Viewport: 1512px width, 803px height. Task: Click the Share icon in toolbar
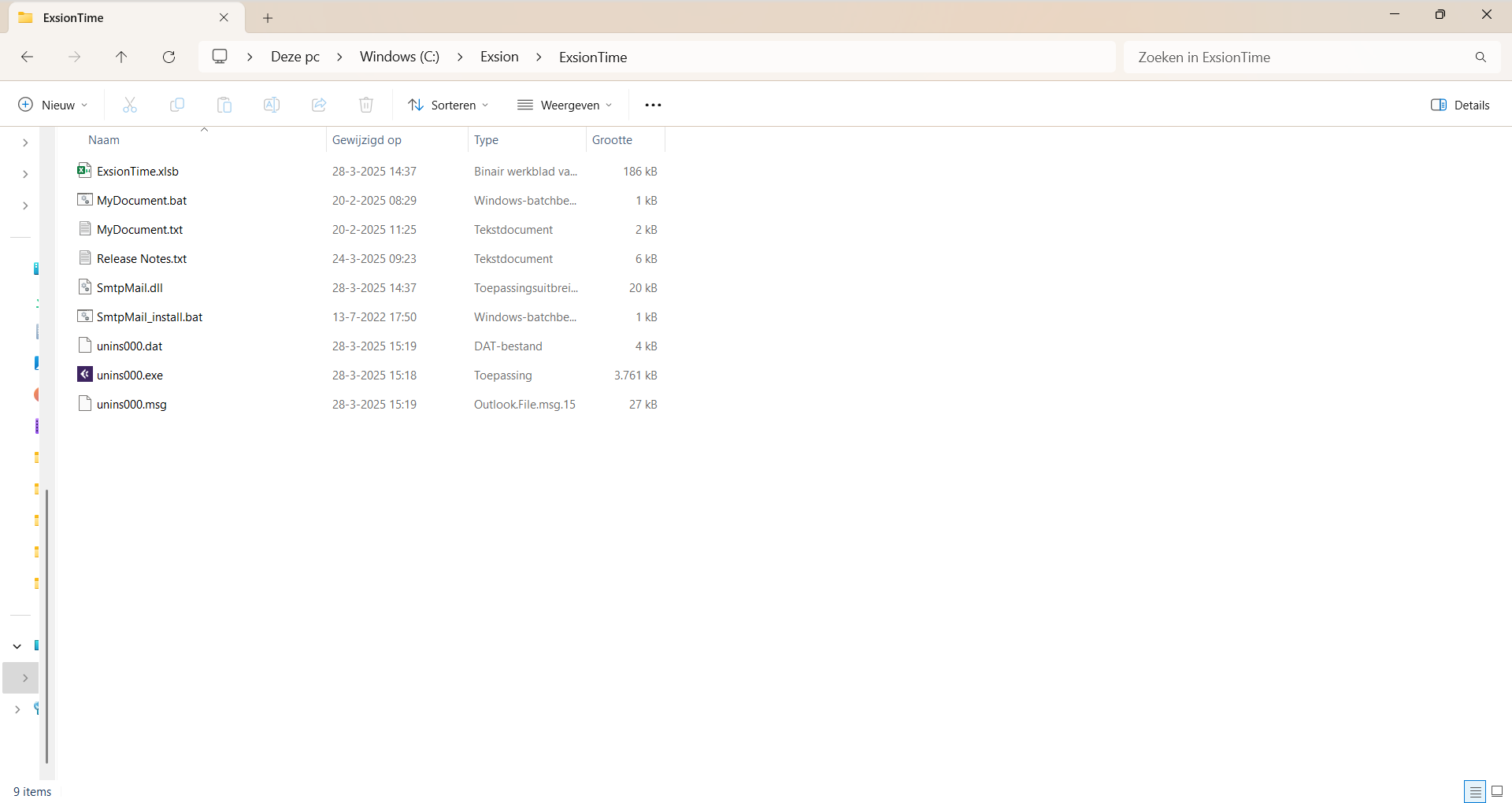click(319, 105)
